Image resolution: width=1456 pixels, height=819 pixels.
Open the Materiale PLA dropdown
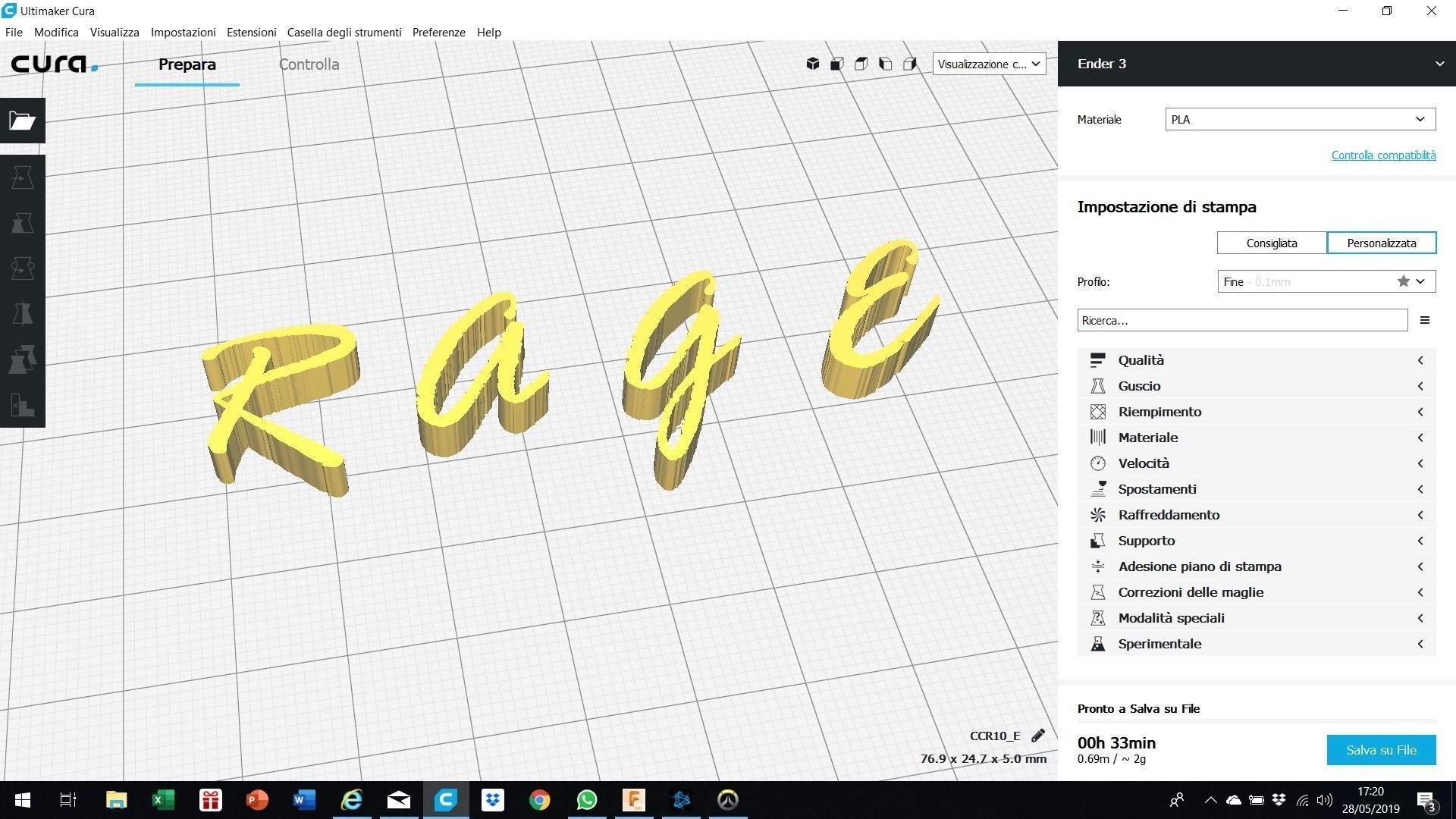pyautogui.click(x=1300, y=119)
